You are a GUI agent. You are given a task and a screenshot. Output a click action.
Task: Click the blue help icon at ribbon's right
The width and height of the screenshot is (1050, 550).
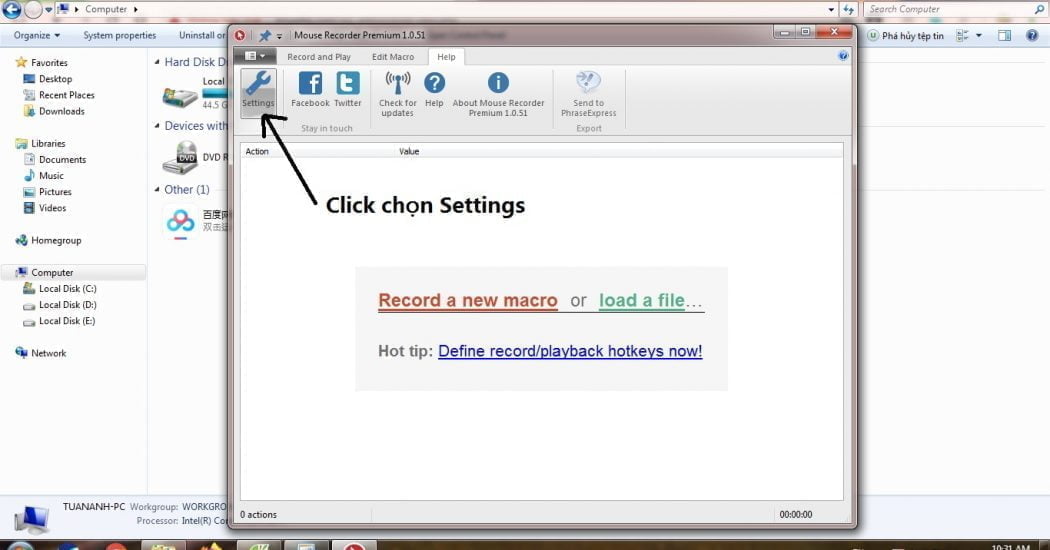pos(843,56)
